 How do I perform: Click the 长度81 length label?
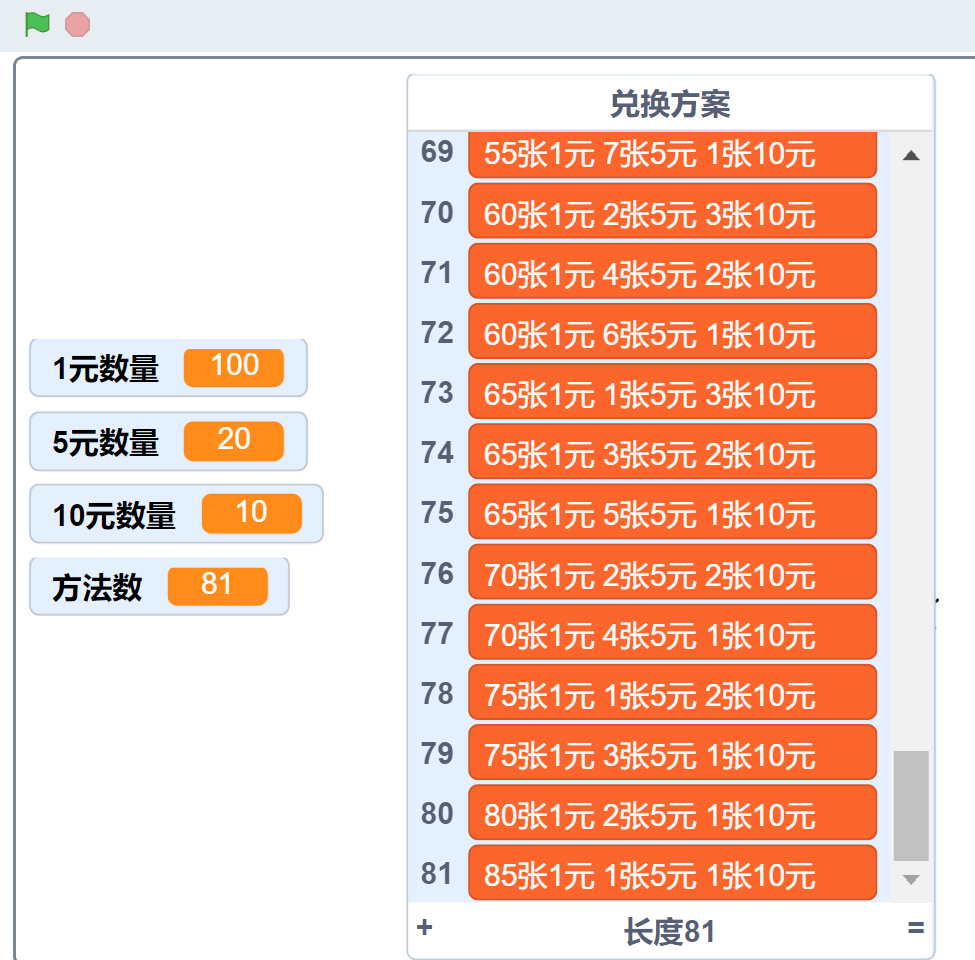670,932
